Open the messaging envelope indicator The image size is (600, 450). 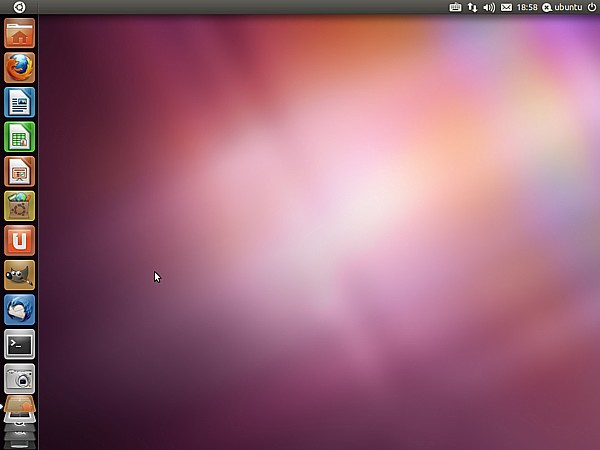(506, 7)
